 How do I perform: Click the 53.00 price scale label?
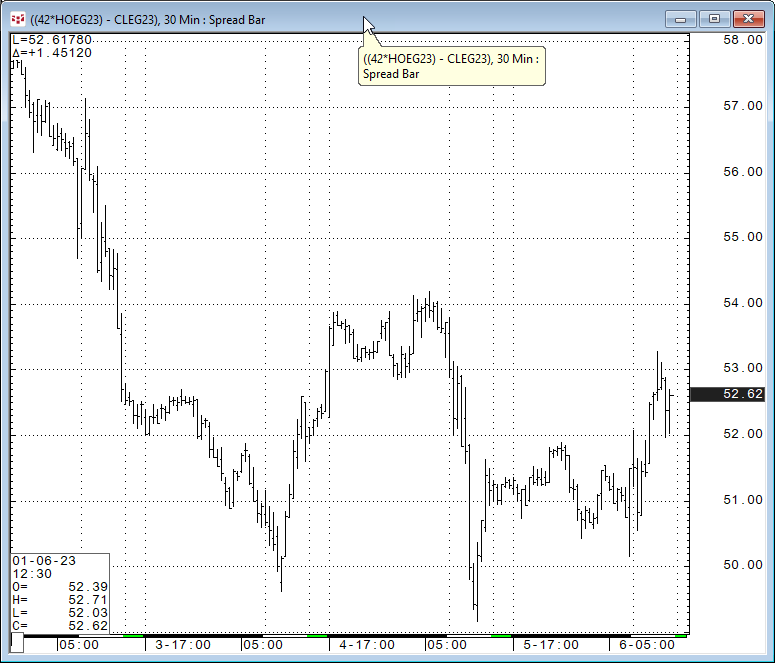coord(742,368)
